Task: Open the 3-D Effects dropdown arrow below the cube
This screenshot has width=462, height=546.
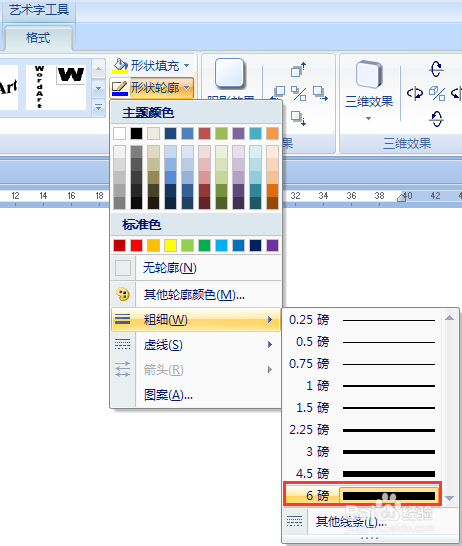Action: (369, 118)
